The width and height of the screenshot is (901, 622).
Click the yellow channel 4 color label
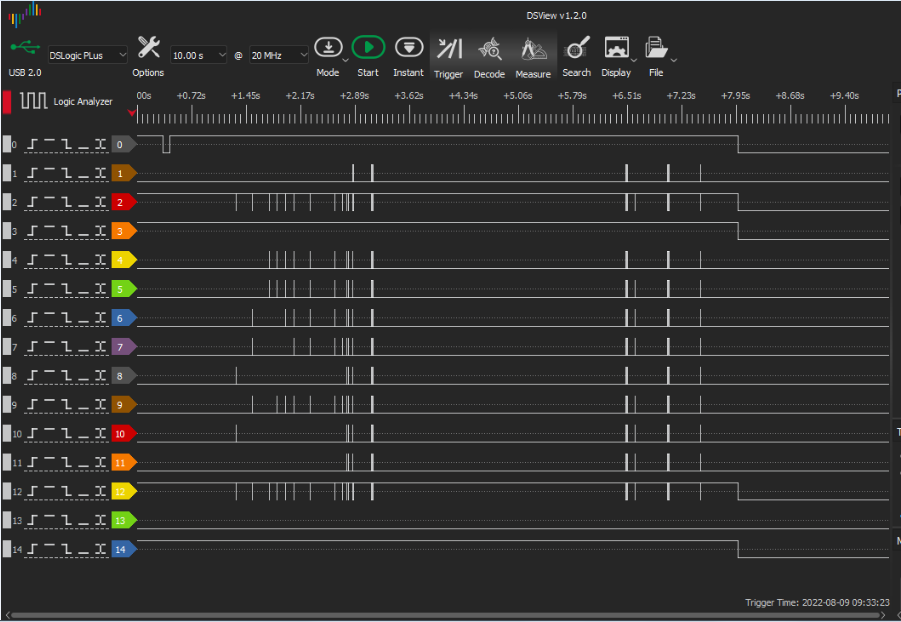124,260
